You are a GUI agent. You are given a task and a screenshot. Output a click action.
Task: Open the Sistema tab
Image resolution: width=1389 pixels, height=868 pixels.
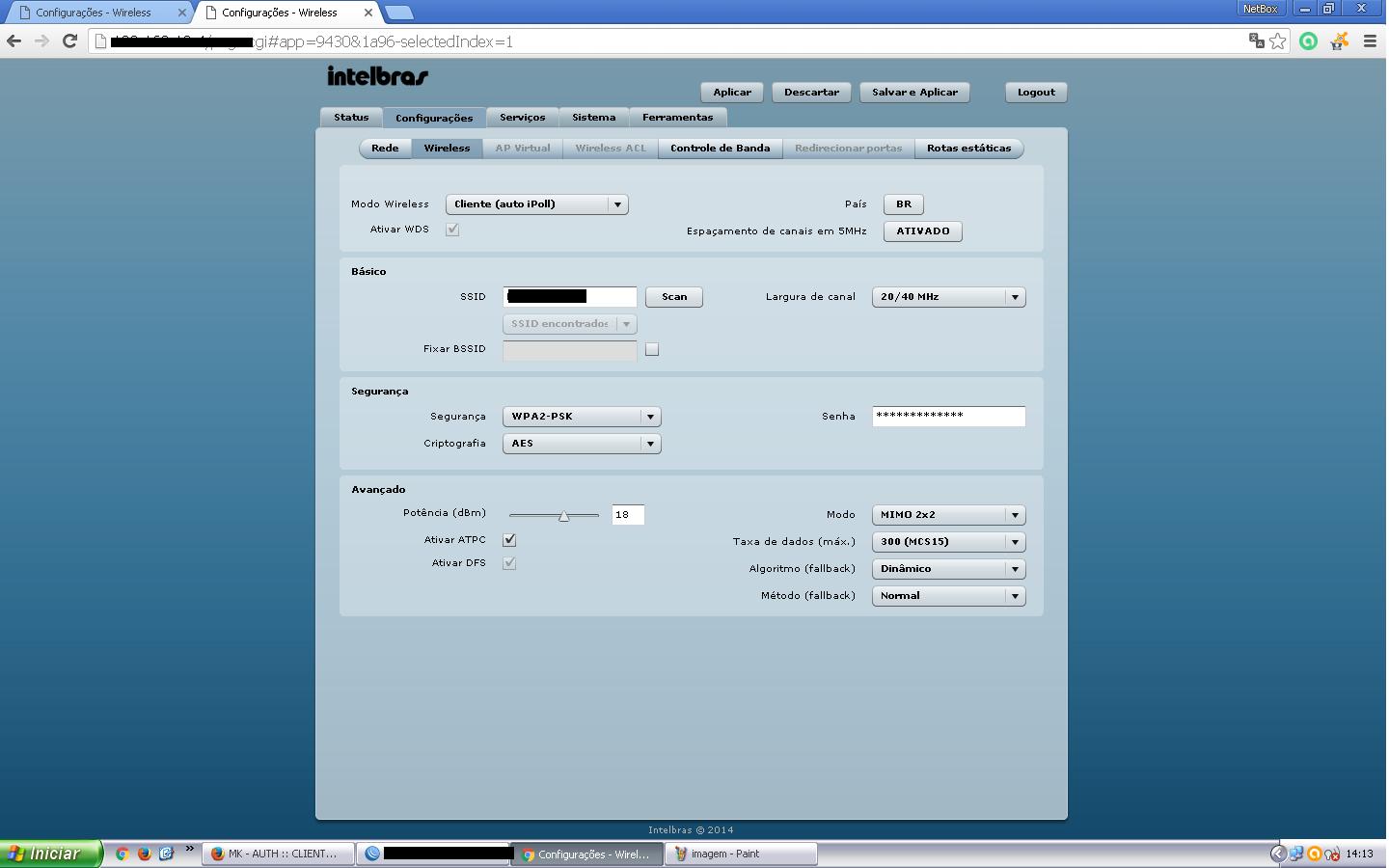(594, 118)
